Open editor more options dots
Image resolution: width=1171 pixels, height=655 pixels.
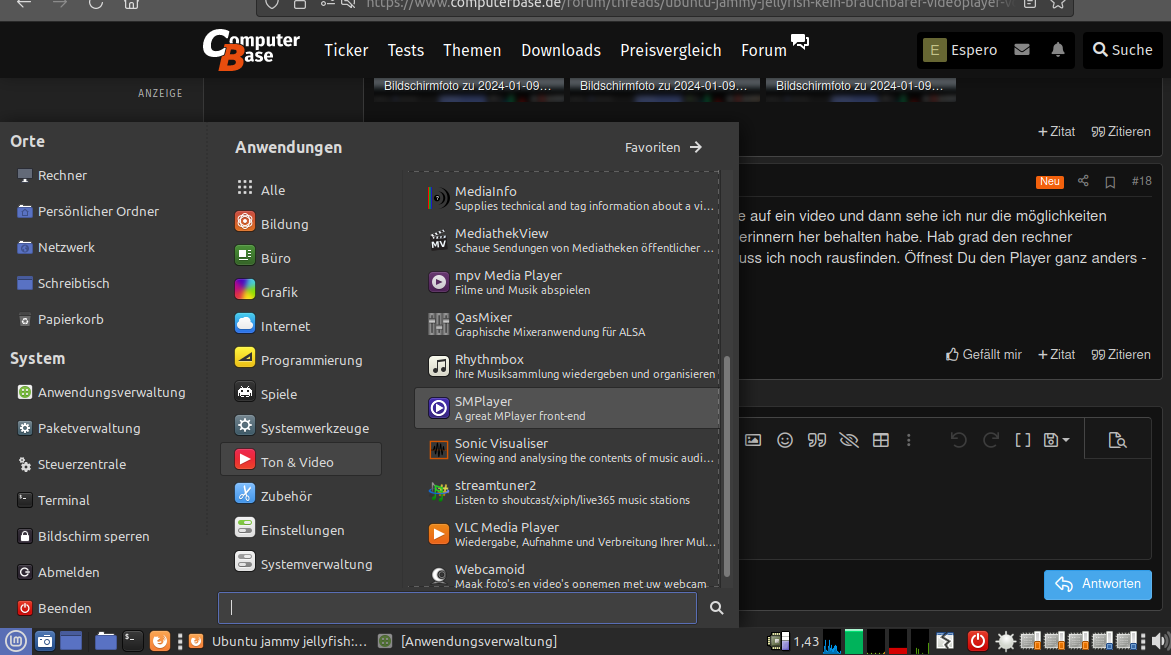pos(909,440)
